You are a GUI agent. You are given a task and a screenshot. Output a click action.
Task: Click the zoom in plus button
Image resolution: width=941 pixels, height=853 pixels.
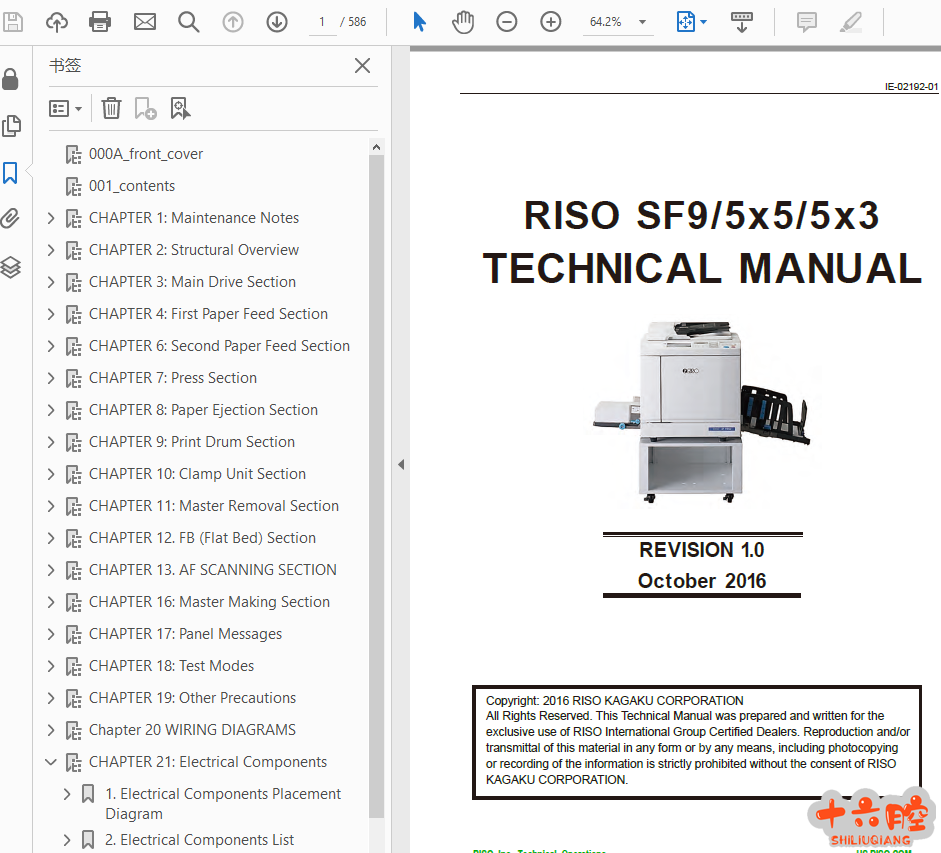(551, 21)
